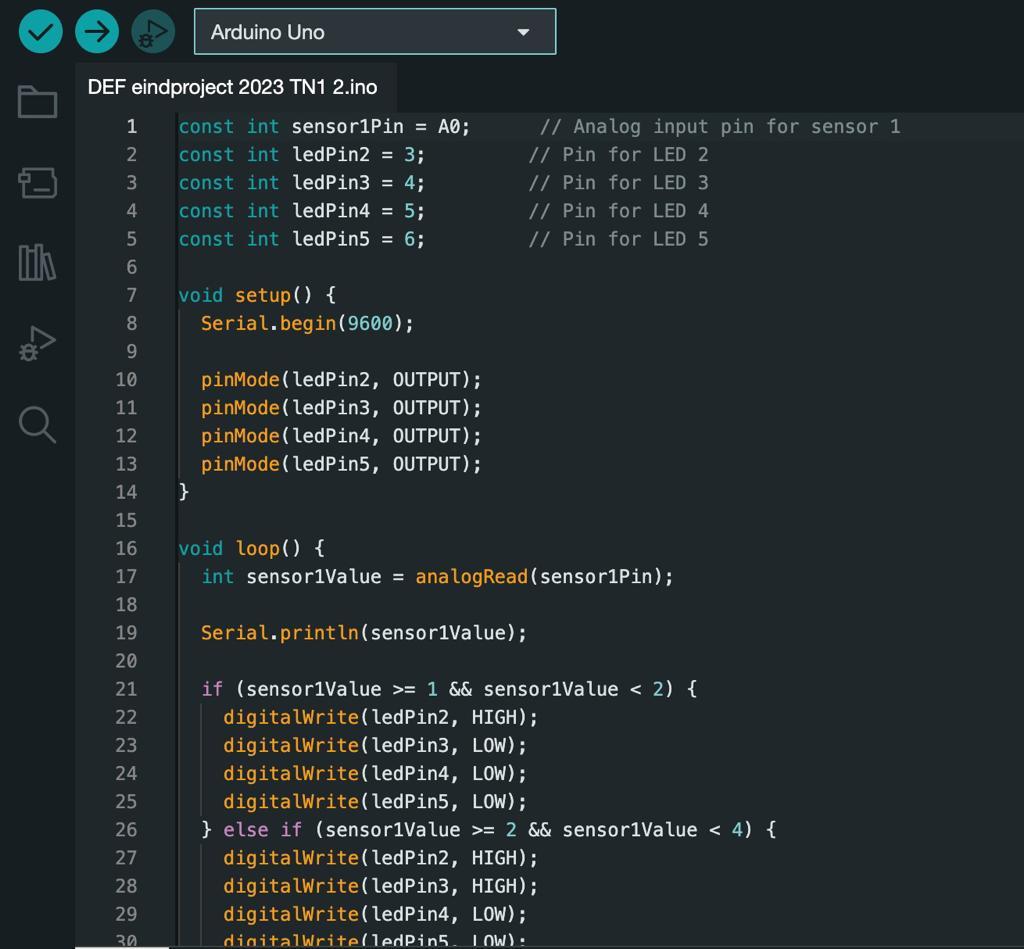The image size is (1024, 949).
Task: Click the comment '// Pin for LED 2'
Action: pyautogui.click(x=618, y=154)
